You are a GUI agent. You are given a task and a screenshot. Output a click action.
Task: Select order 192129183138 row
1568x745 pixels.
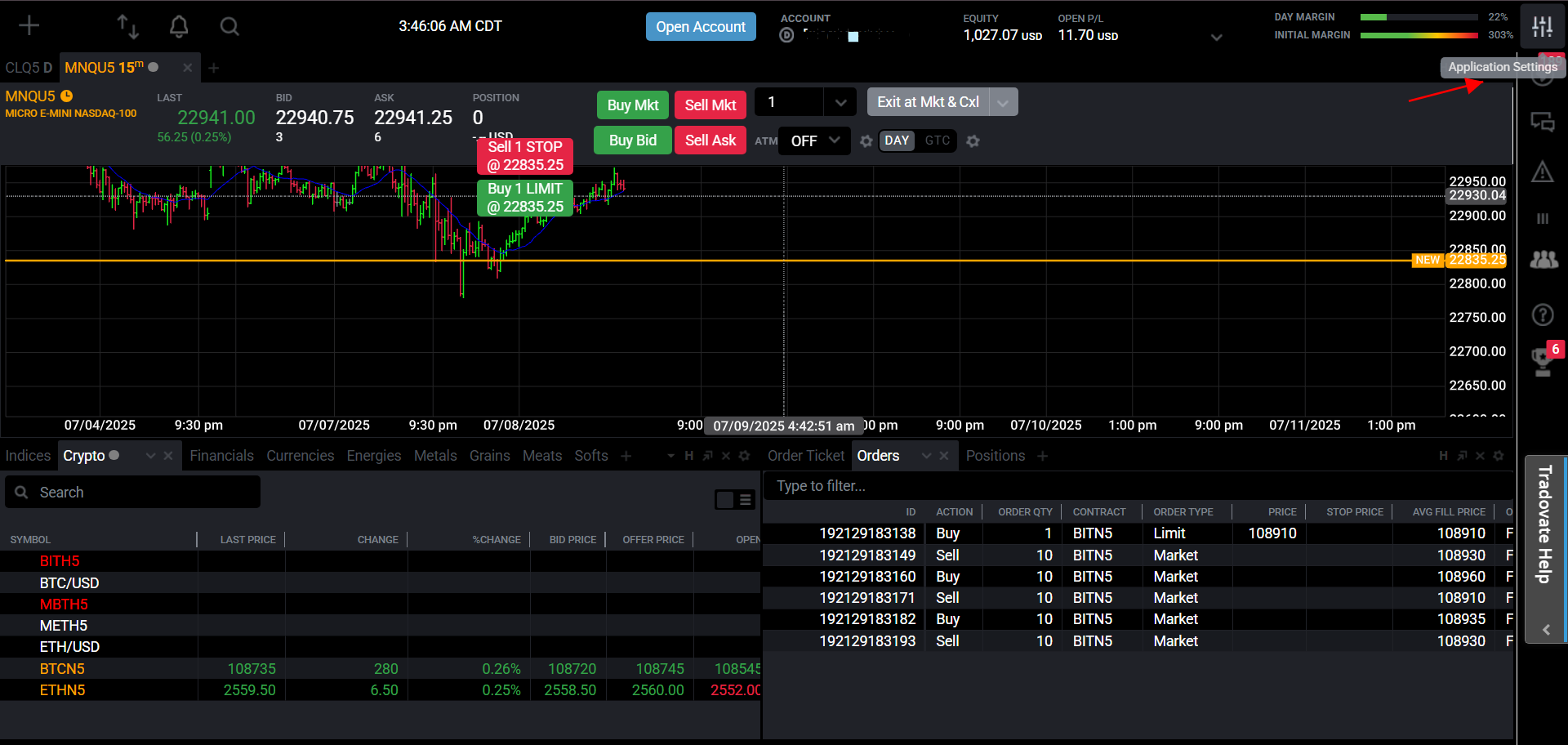[1138, 533]
